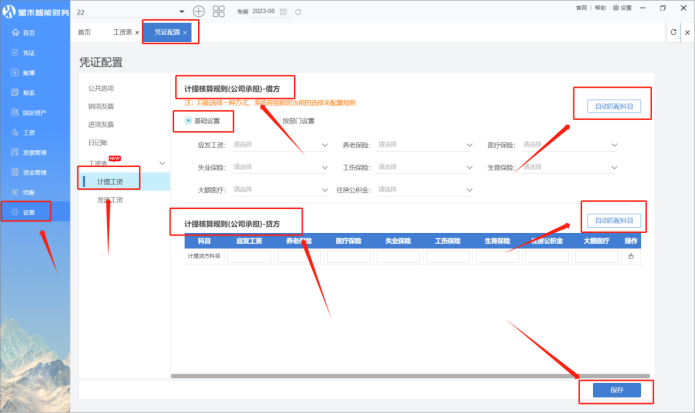Click the 保存 button
Screen dimensions: 695x413
click(615, 390)
